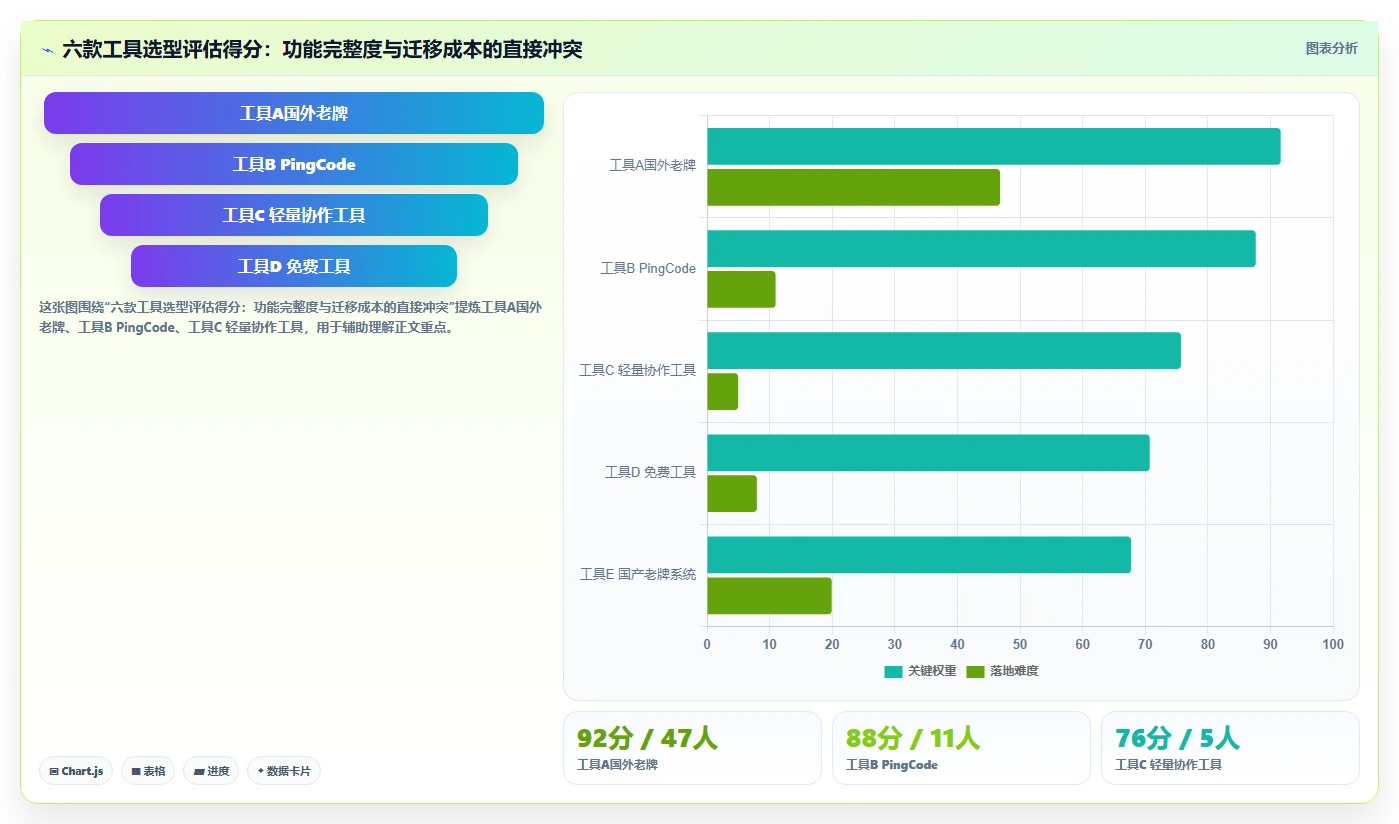Click the teal 关键权重 legend color box
The image size is (1399, 824).
(x=893, y=671)
